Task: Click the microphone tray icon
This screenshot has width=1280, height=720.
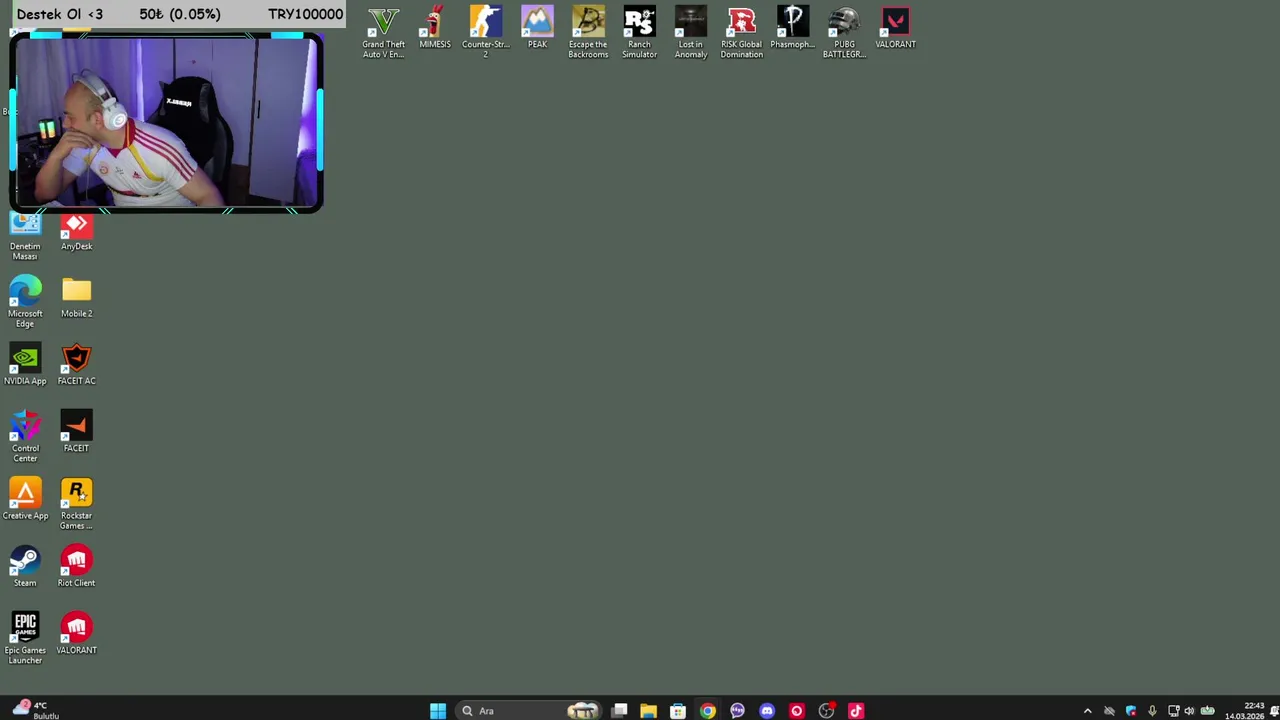Action: tap(1152, 711)
